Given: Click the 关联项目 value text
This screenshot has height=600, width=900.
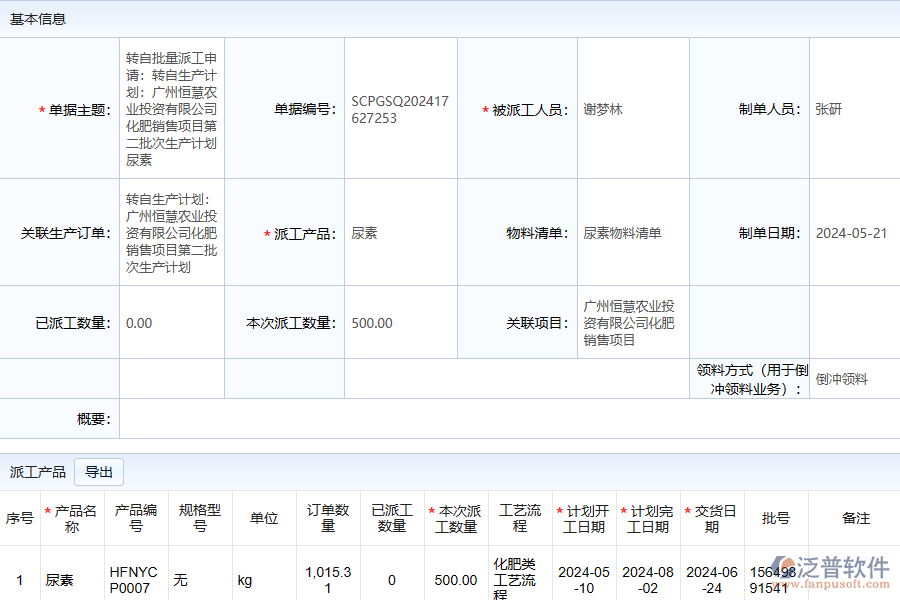Looking at the screenshot, I should [x=628, y=323].
